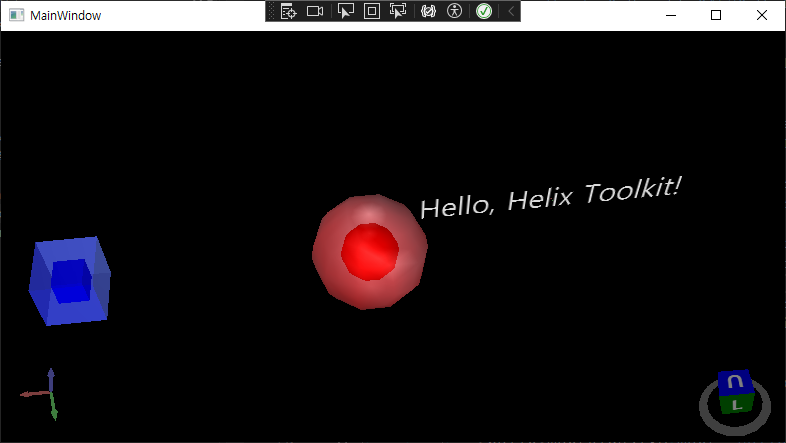The width and height of the screenshot is (786, 443).
Task: Toggle Display Layout Adorners icon
Action: 371,11
